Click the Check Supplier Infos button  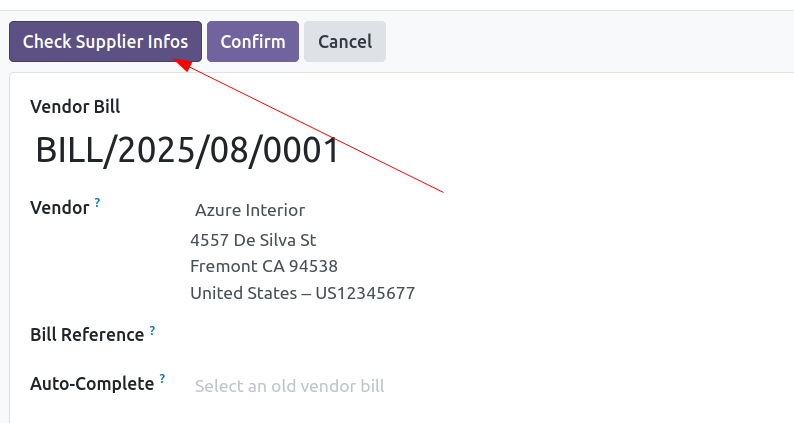(105, 42)
